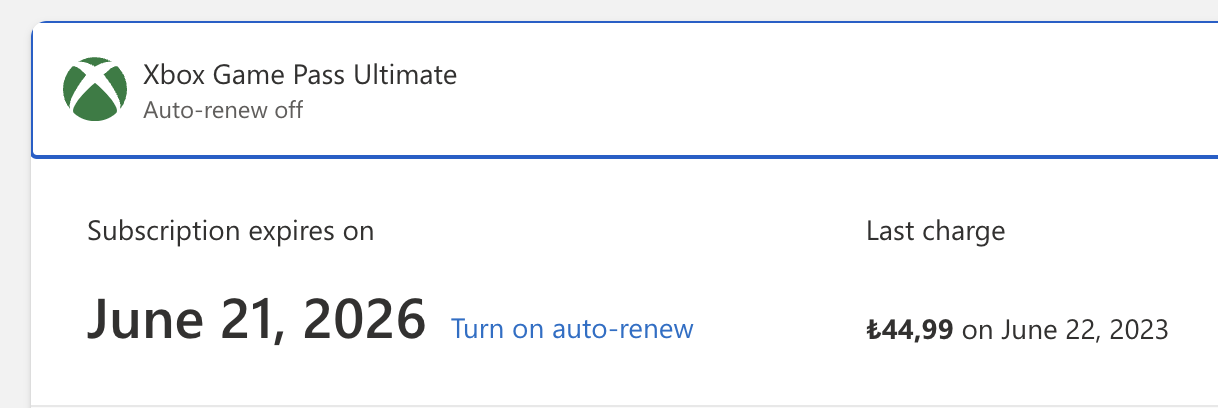Select the Auto-renew off status text

223,109
